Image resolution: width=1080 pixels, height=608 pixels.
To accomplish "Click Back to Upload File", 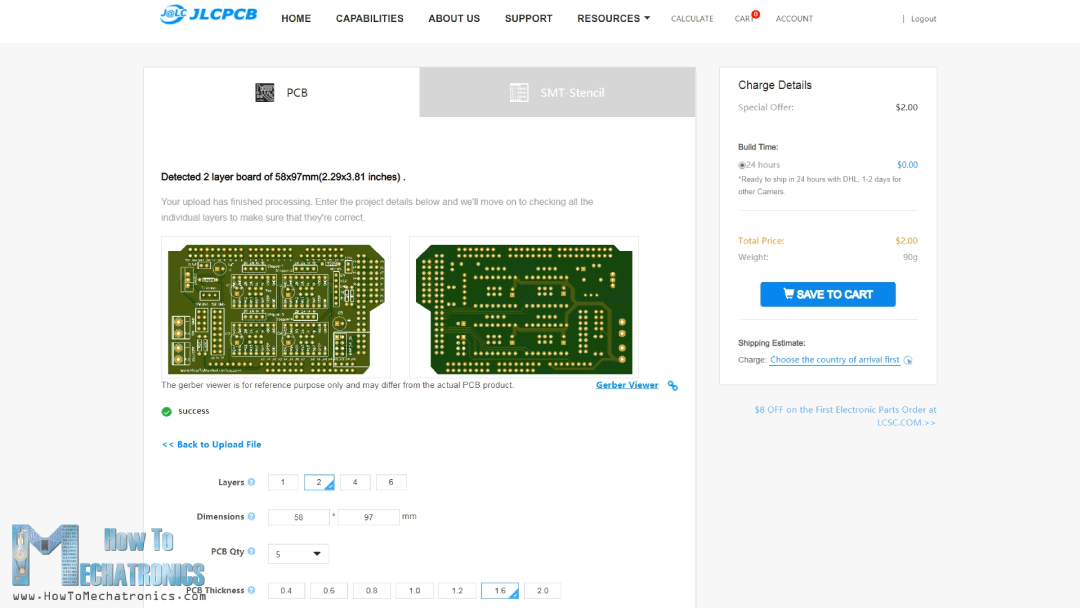I will click(211, 444).
